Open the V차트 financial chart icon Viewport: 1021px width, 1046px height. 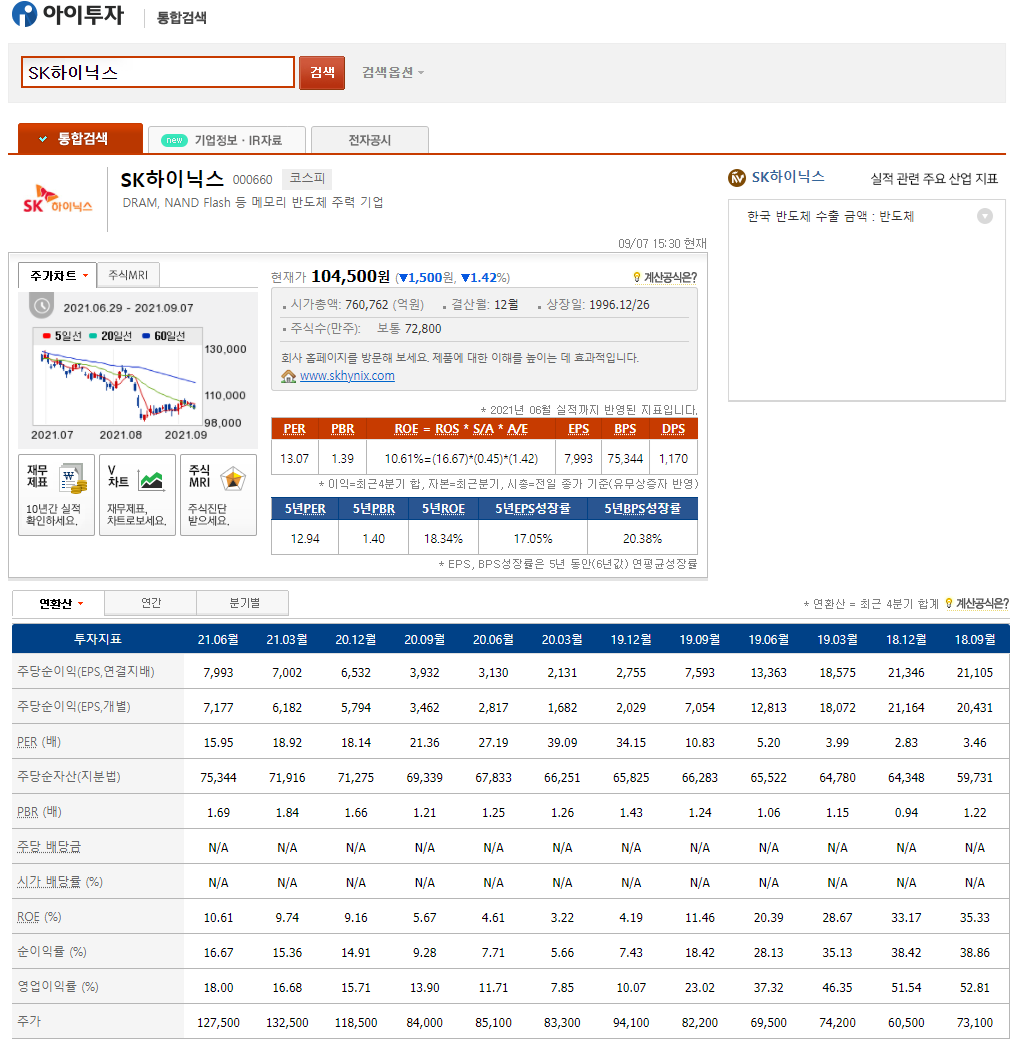[137, 494]
